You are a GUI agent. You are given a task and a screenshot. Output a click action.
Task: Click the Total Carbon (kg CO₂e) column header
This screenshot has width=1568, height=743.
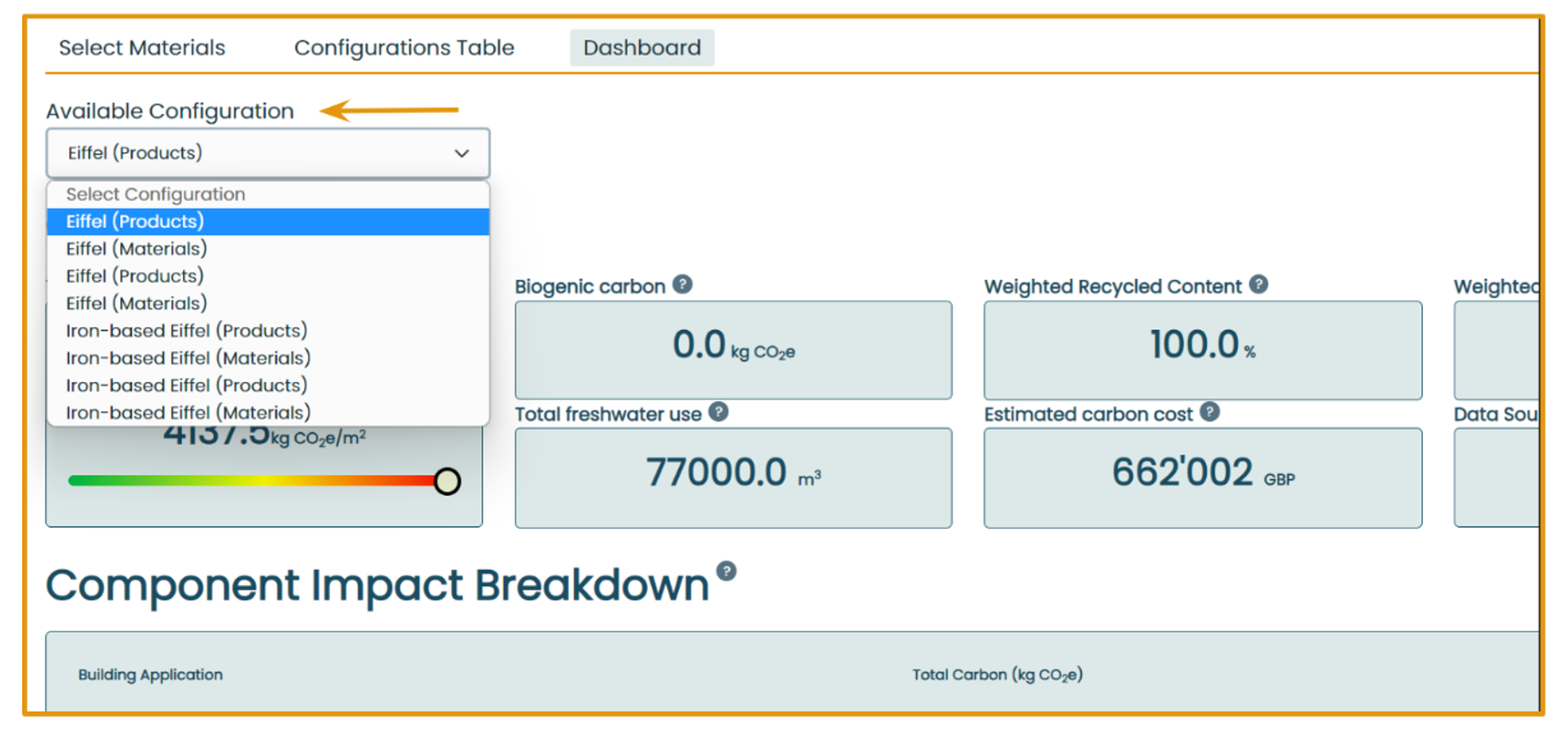[x=996, y=675]
